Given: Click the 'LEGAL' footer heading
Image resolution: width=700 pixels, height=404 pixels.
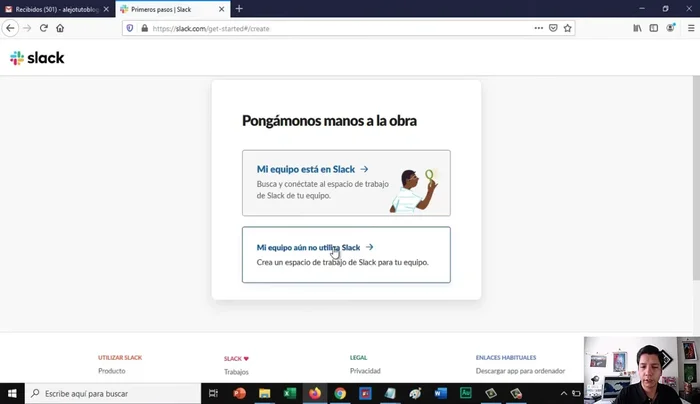Looking at the screenshot, I should (358, 358).
